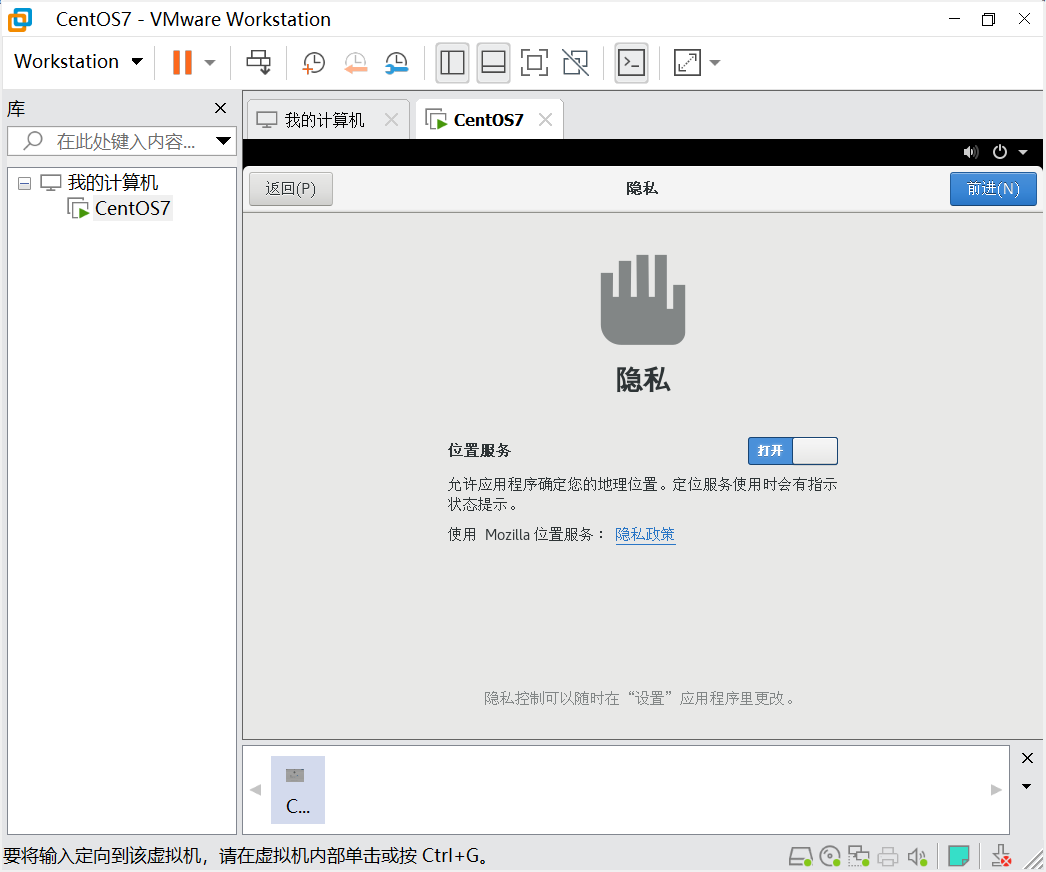Viewport: 1046px width, 872px height.
Task: Toggle the library sidebar view
Action: [x=452, y=63]
